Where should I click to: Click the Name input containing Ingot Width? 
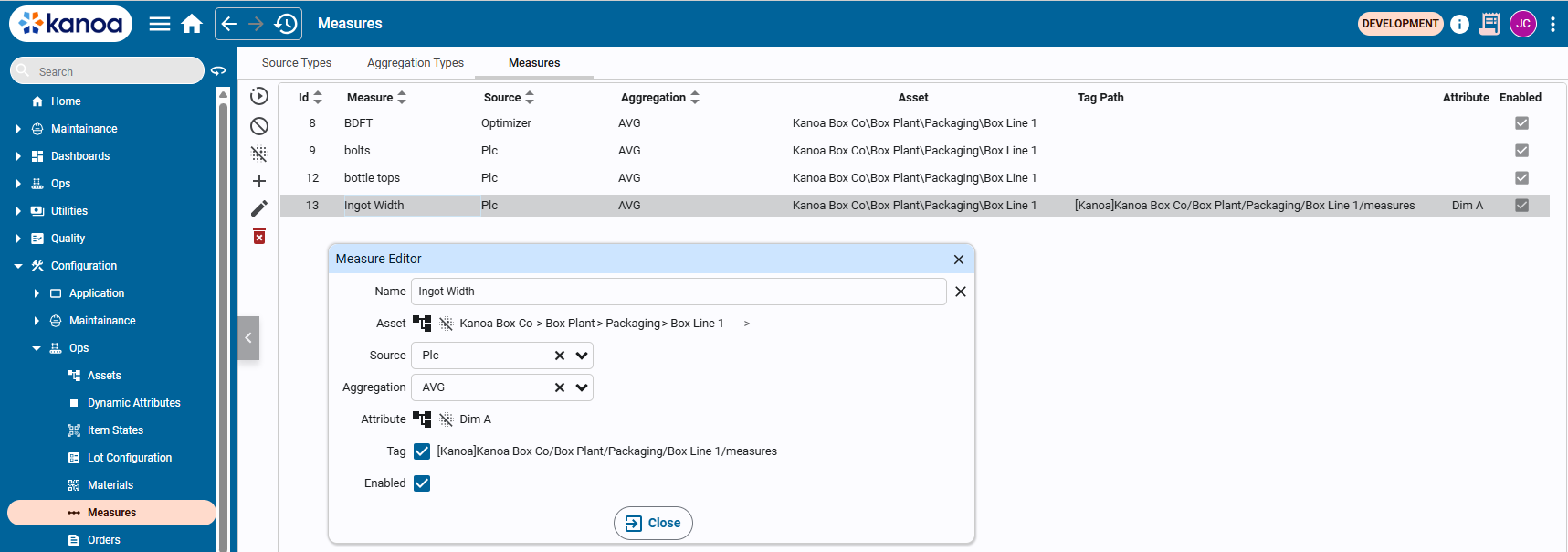click(x=679, y=292)
